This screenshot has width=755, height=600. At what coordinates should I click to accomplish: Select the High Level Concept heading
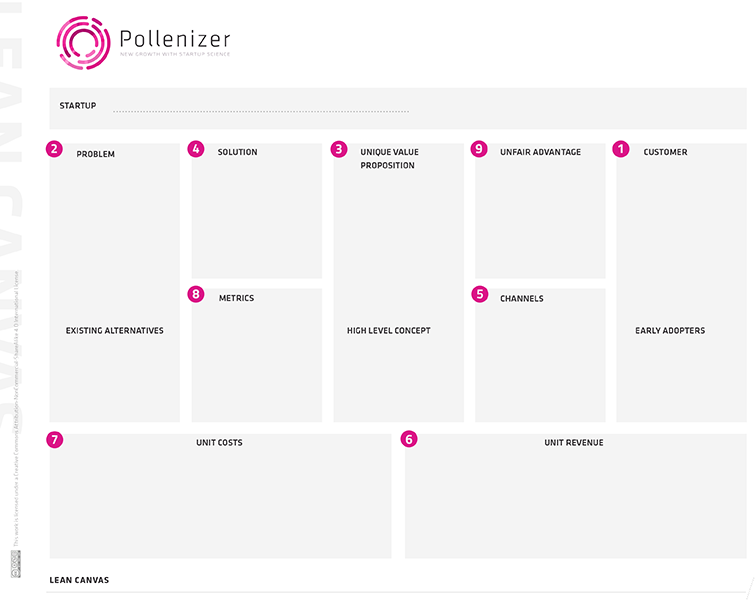pyautogui.click(x=389, y=331)
